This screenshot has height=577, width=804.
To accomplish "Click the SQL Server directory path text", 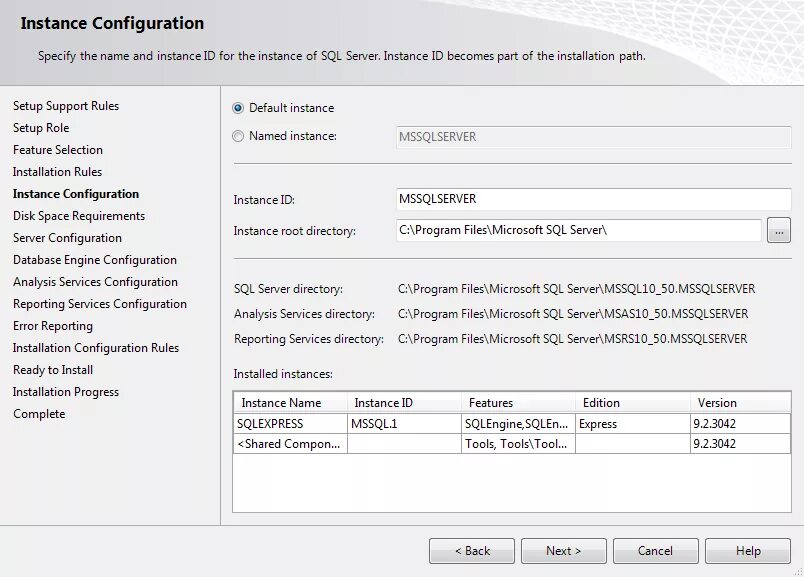I will (576, 289).
